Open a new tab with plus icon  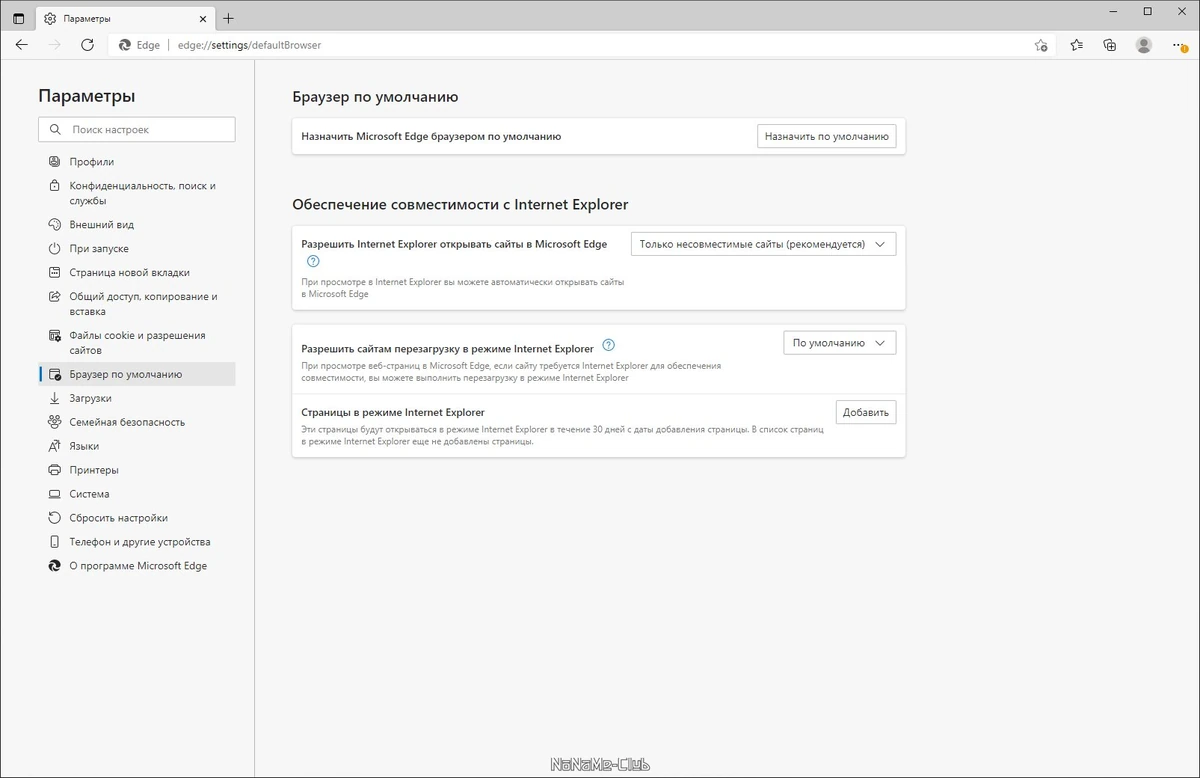[229, 18]
